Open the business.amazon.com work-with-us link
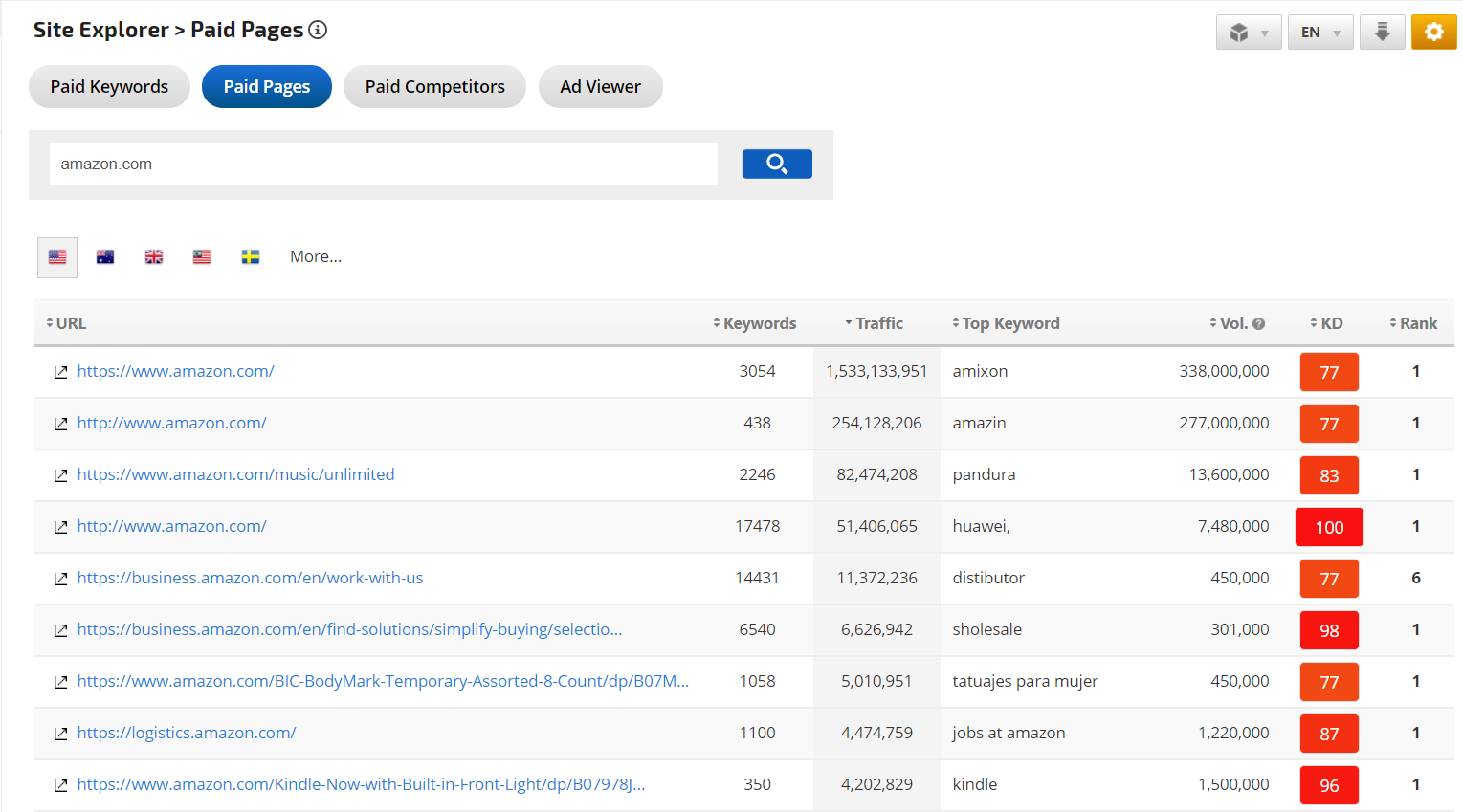Screen dimensions: 1463x812 pyautogui.click(x=250, y=578)
